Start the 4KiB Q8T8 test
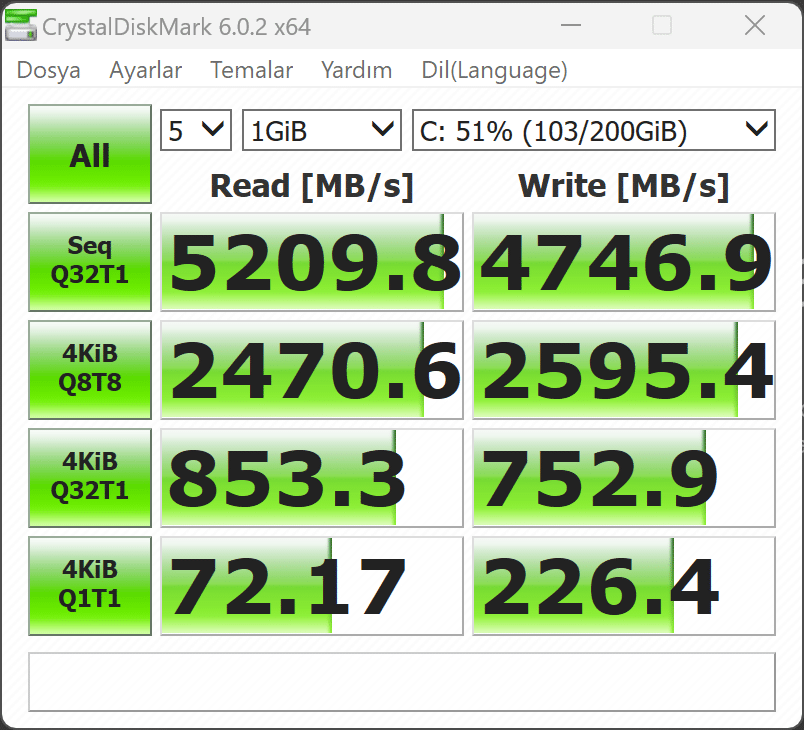Viewport: 804px width, 730px height. click(90, 370)
